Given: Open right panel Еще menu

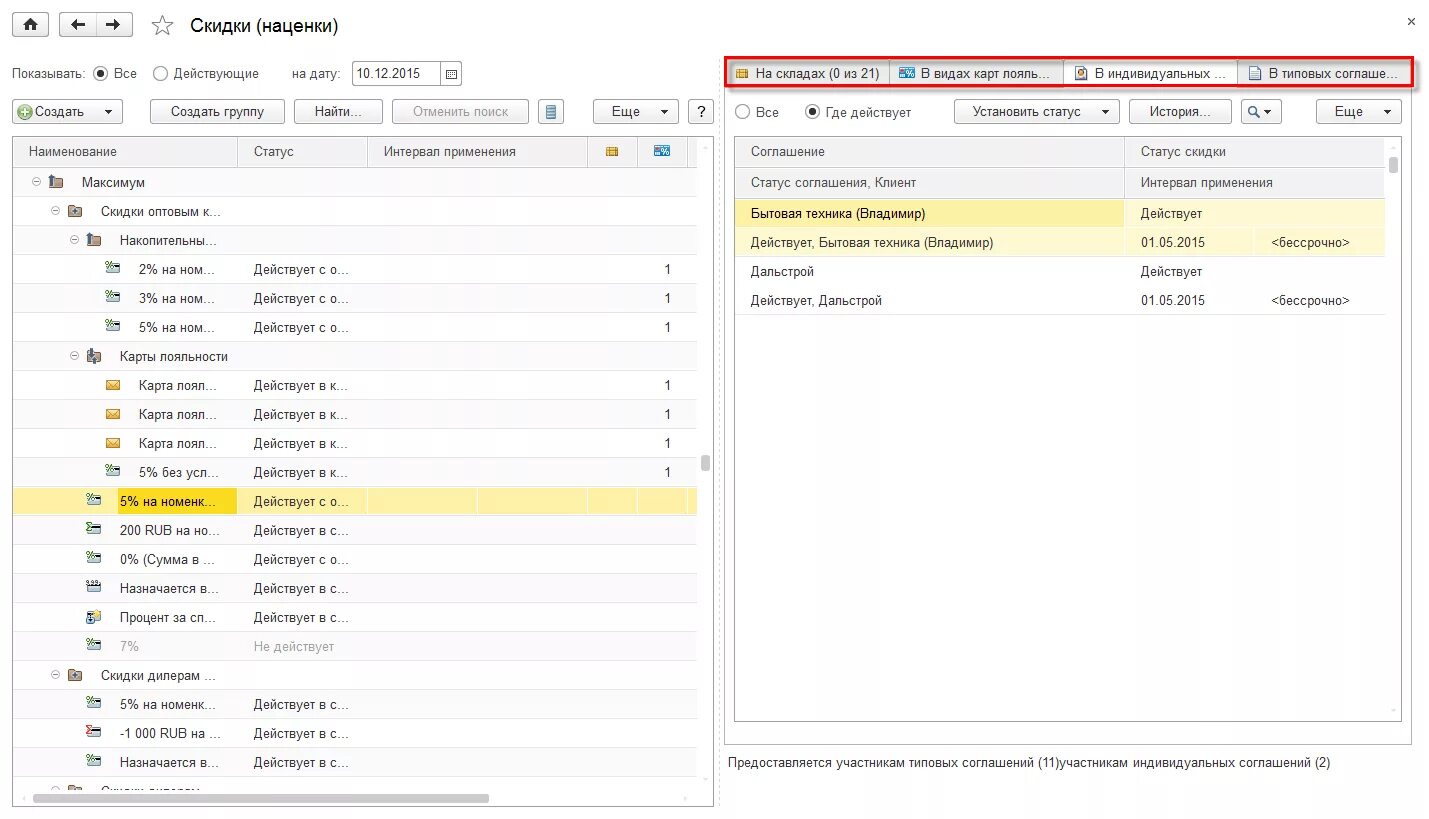Looking at the screenshot, I should point(1358,112).
